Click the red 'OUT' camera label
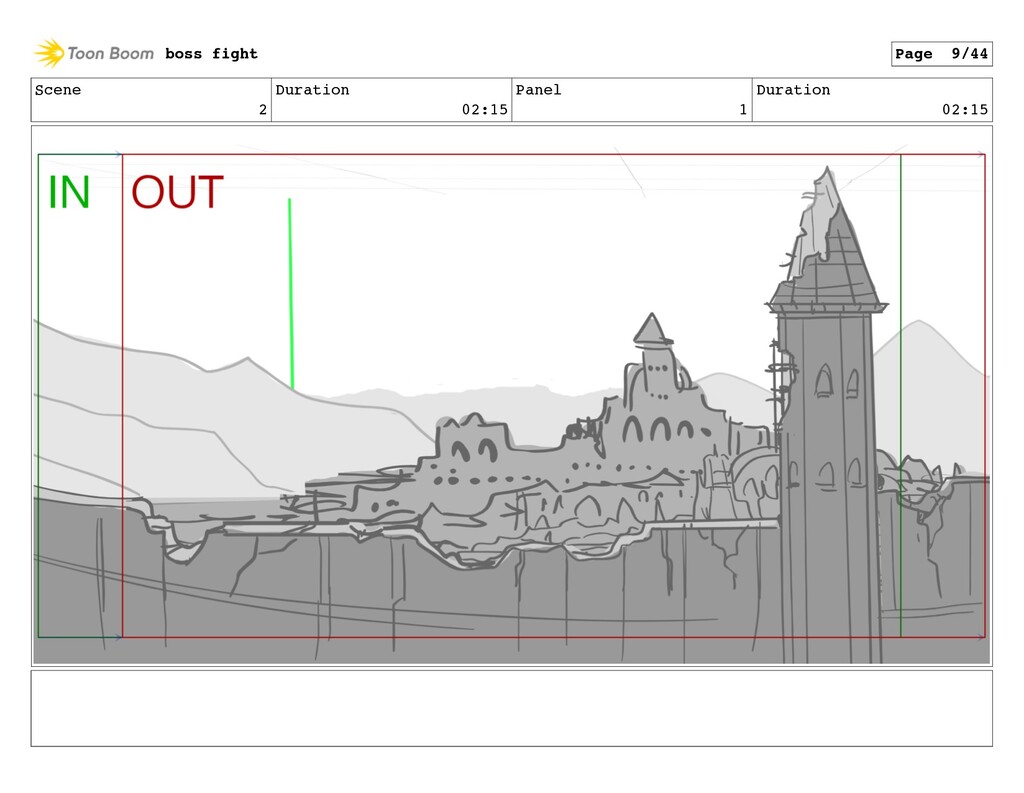 [x=178, y=192]
